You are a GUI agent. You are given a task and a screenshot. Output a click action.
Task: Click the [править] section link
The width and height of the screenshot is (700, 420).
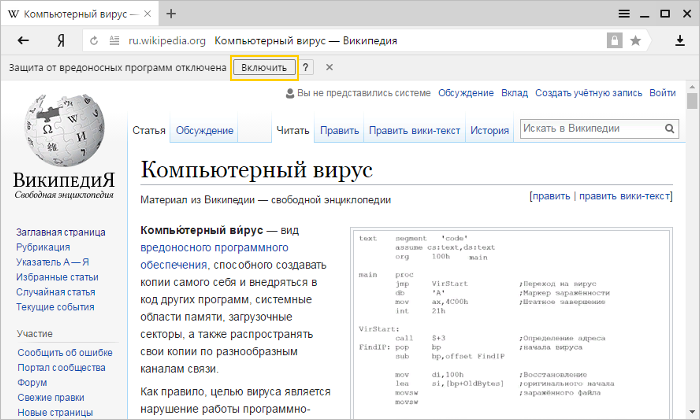tap(551, 196)
